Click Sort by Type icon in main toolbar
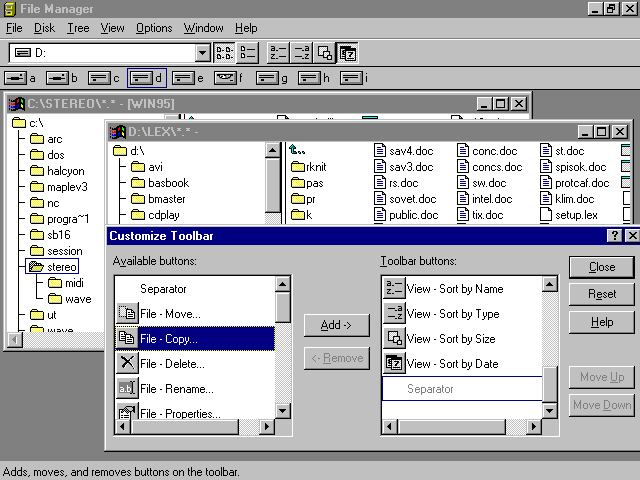Screen dimensions: 640x480 point(301,53)
